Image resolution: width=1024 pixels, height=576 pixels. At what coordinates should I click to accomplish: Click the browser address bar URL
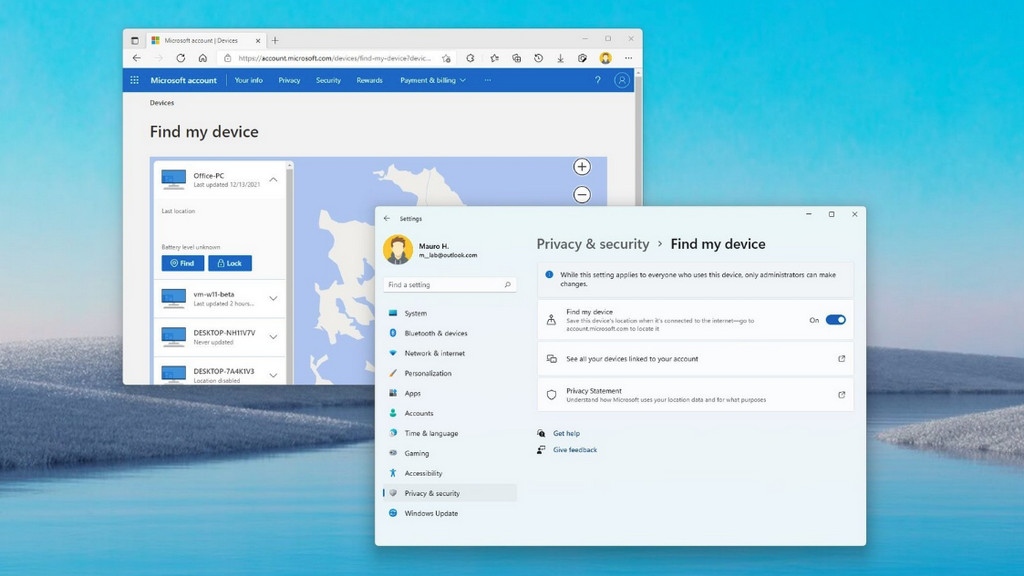(334, 58)
